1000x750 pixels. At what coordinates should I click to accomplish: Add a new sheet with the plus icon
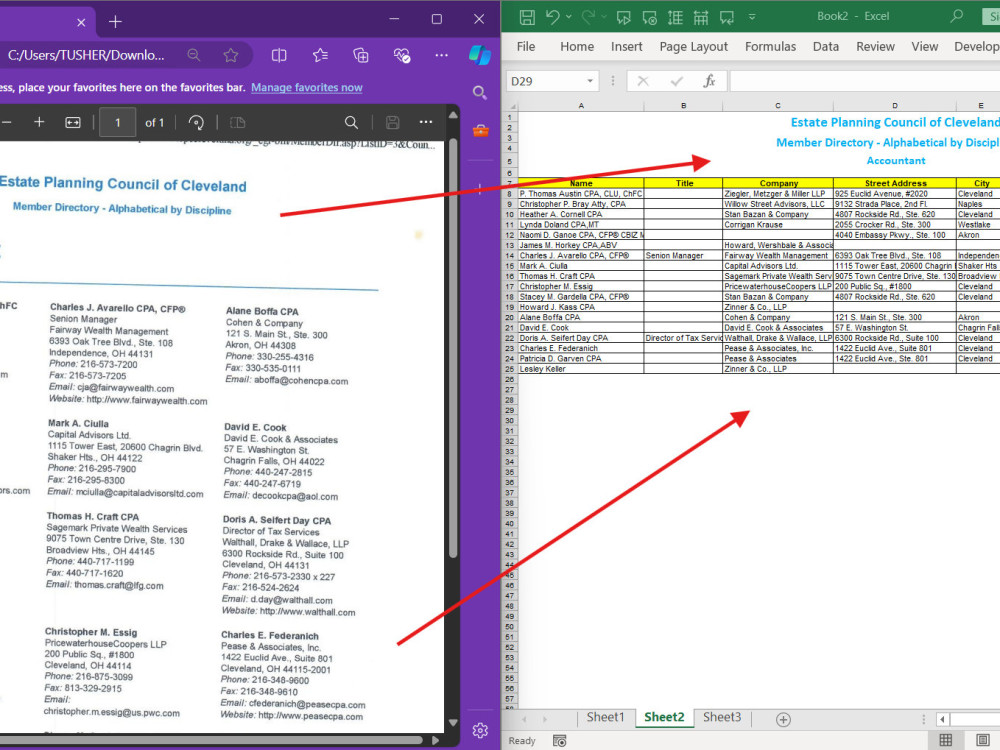pyautogui.click(x=783, y=719)
